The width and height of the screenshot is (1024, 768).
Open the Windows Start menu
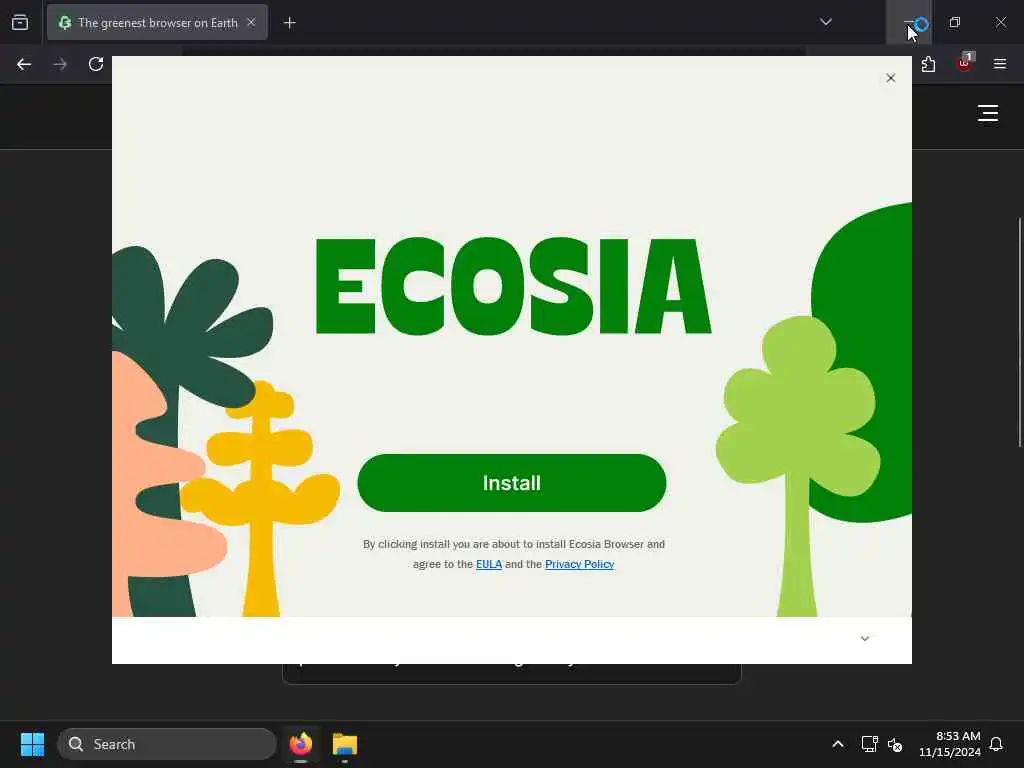[x=32, y=744]
